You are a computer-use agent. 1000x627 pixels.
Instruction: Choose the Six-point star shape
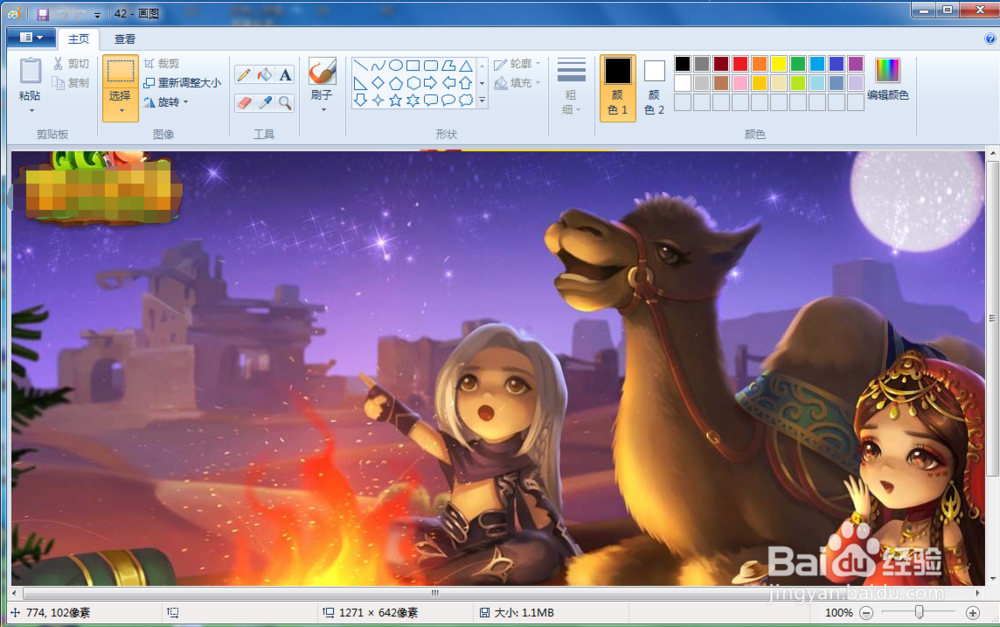pos(413,100)
